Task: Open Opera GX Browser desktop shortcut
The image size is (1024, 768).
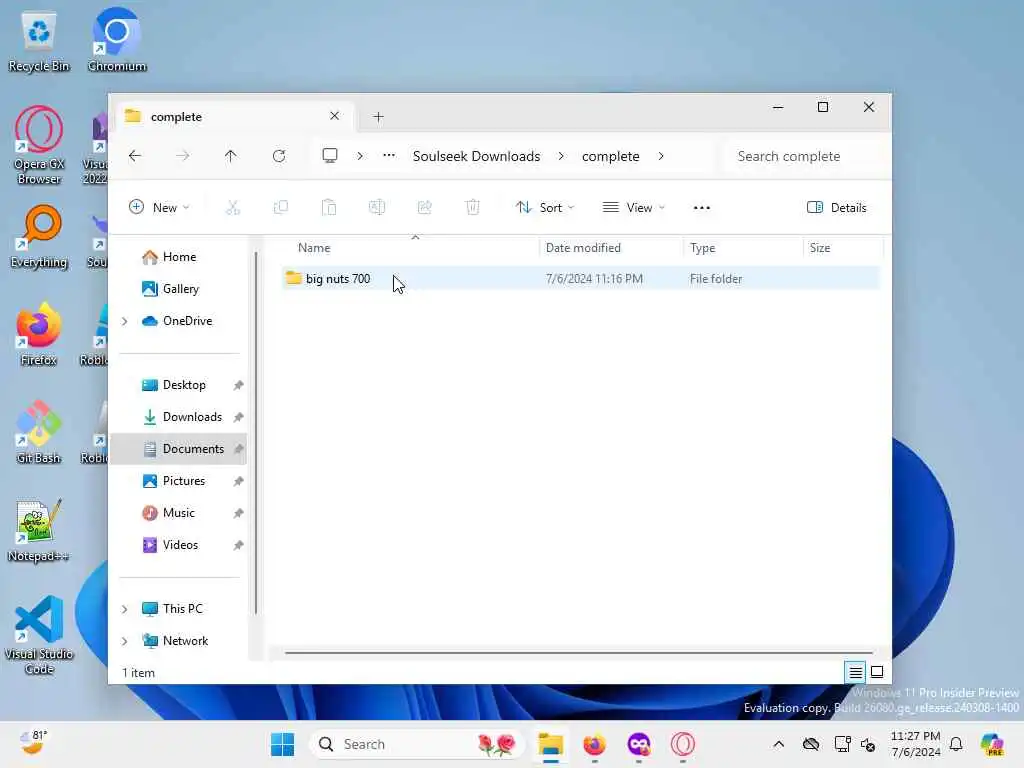Action: [39, 146]
